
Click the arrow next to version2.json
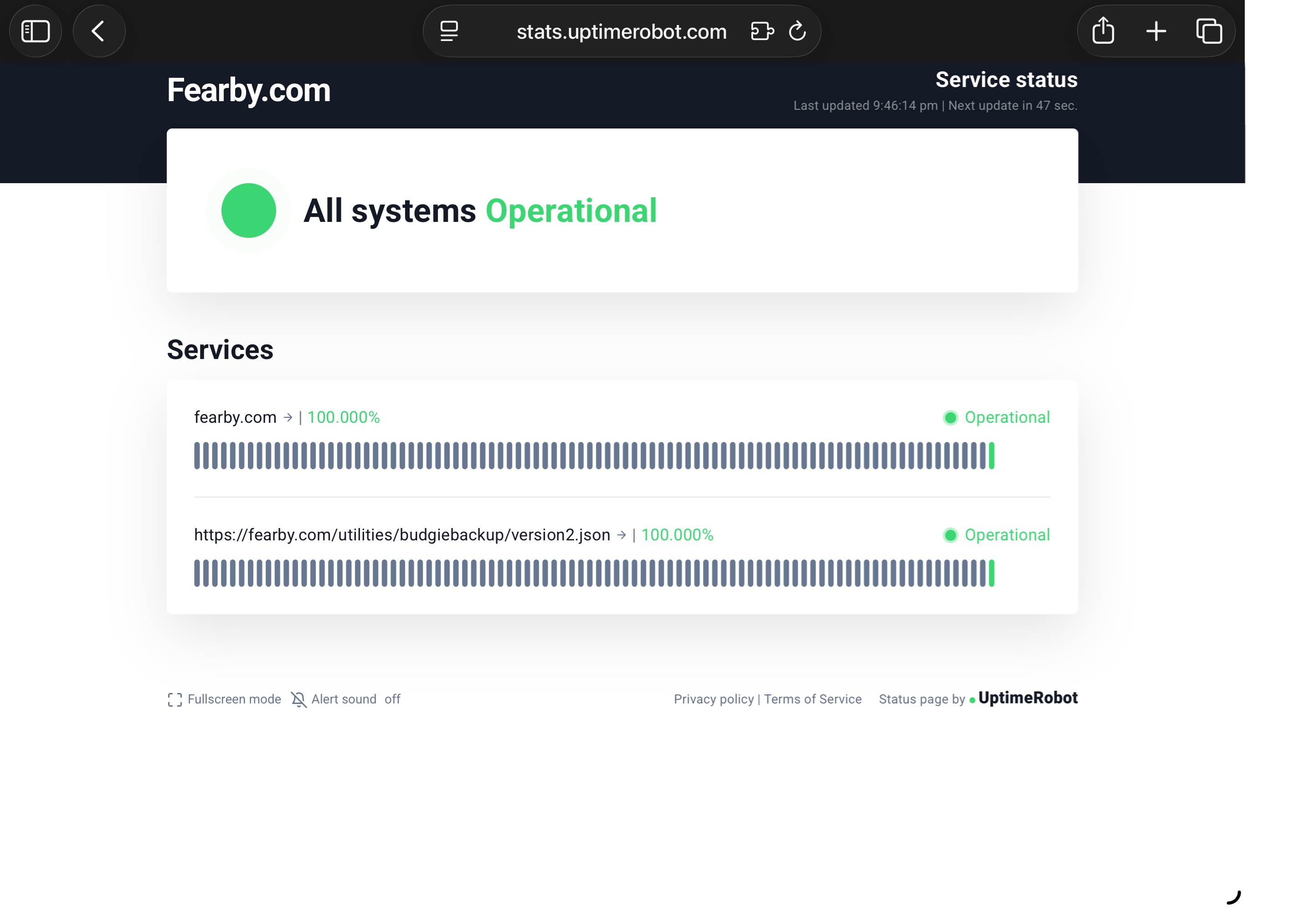click(621, 535)
